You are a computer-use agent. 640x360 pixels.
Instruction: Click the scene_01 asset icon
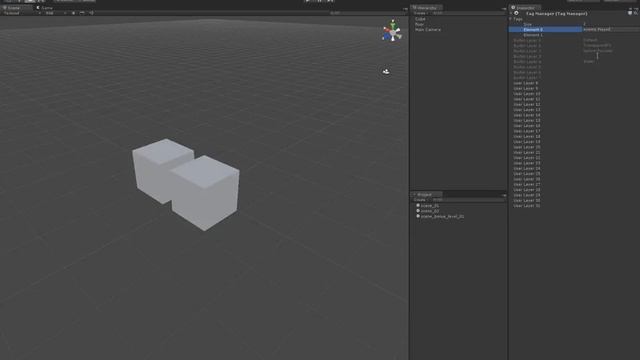coord(418,205)
